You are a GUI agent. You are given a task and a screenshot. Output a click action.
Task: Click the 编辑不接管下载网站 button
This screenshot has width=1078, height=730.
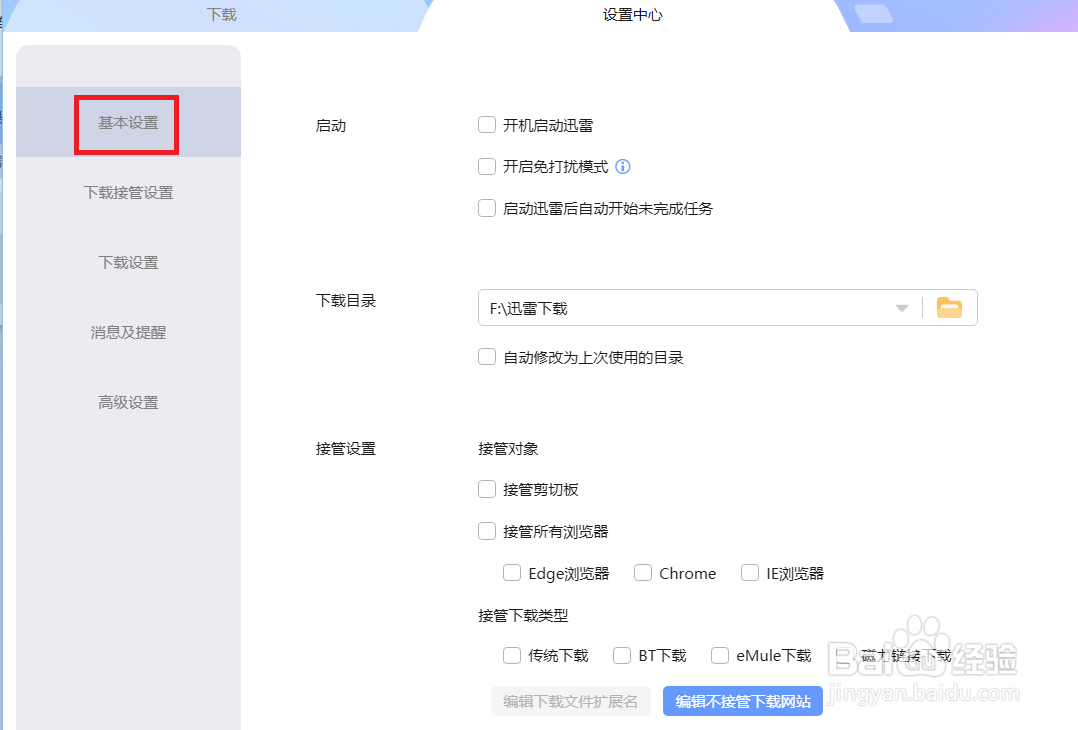[742, 701]
